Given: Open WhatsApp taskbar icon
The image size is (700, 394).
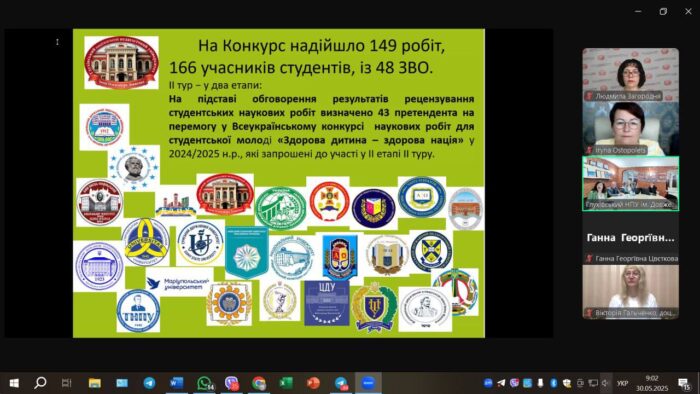Looking at the screenshot, I should coord(204,383).
